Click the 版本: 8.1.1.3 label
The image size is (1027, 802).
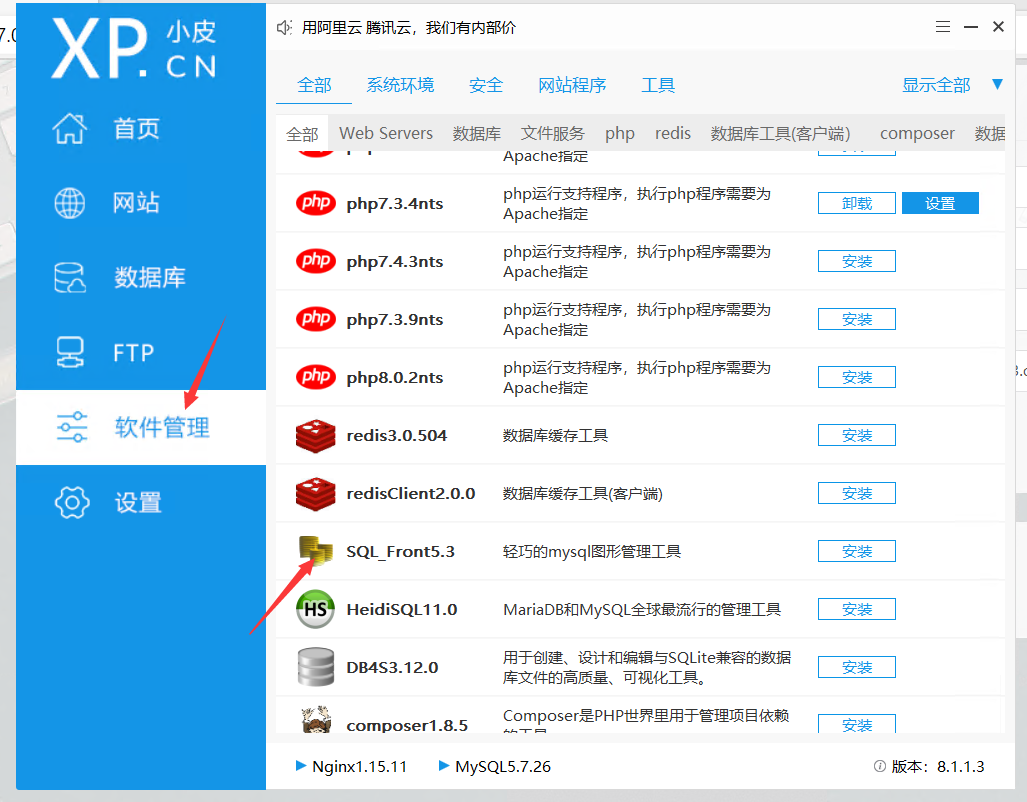pos(937,766)
